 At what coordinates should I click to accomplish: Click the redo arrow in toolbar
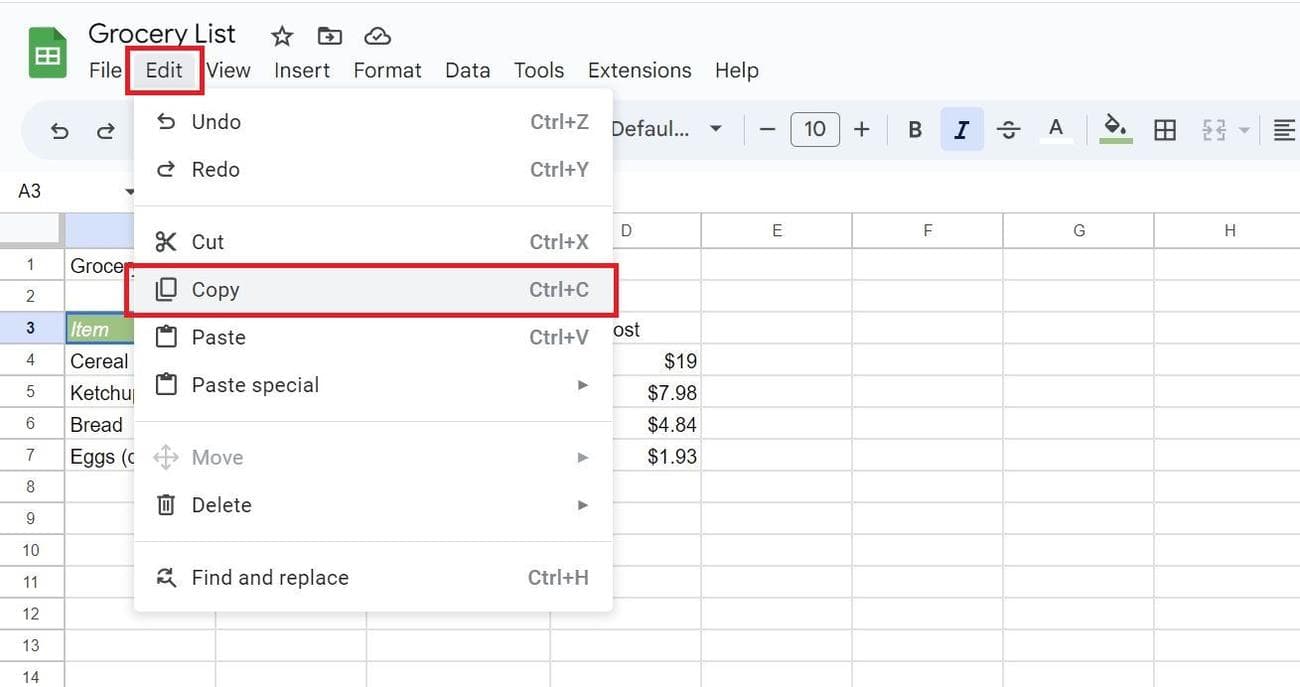pos(105,130)
